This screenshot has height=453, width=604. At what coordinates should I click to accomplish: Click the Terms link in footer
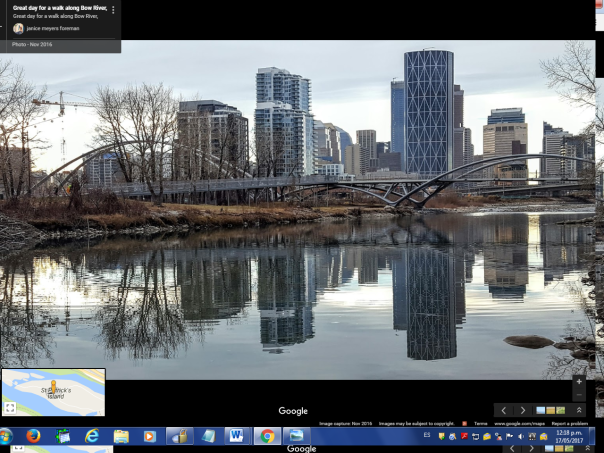tap(481, 423)
